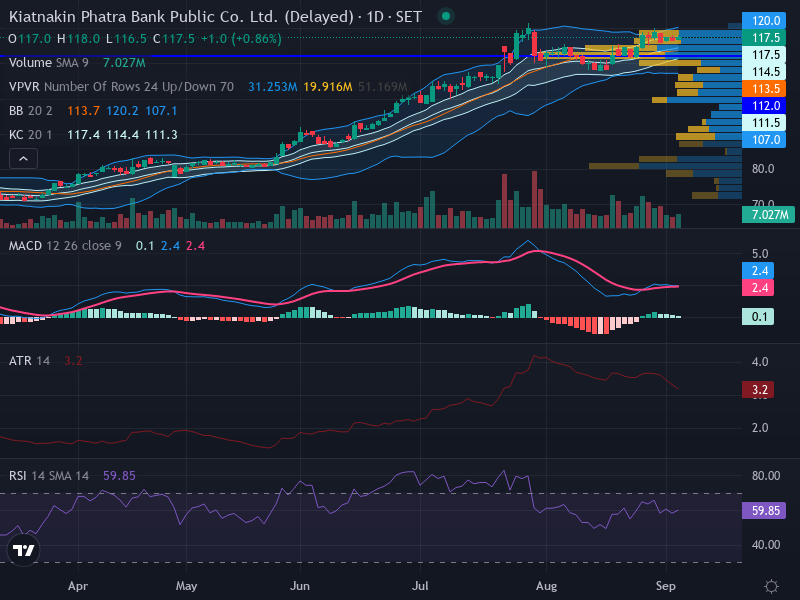The image size is (800, 600).
Task: Select the KC 20 1 indicator label
Action: click(30, 135)
